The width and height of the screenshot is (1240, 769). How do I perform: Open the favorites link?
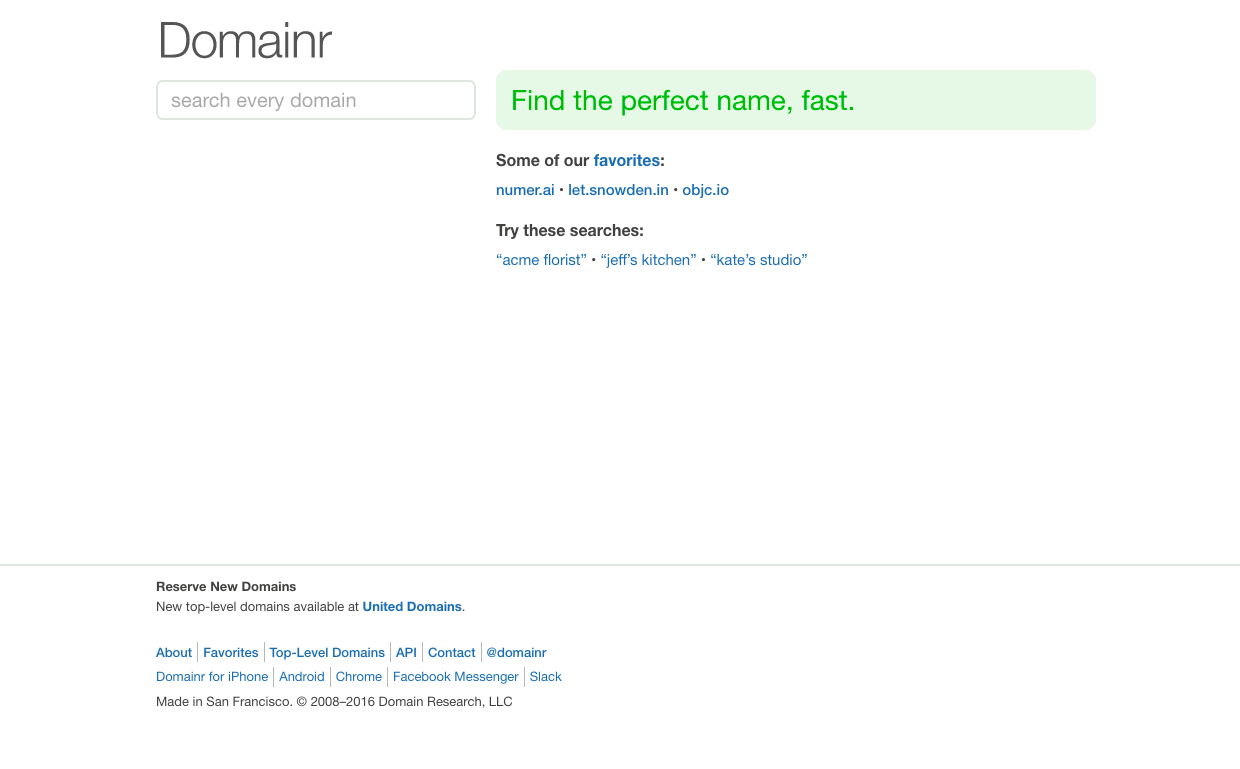pyautogui.click(x=626, y=160)
